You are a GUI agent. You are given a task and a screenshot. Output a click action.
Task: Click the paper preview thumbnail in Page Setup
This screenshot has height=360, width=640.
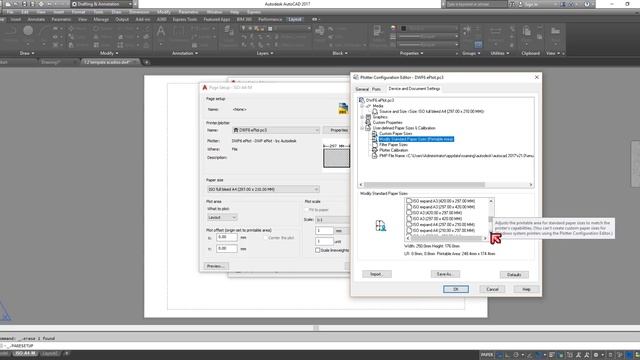coord(336,158)
